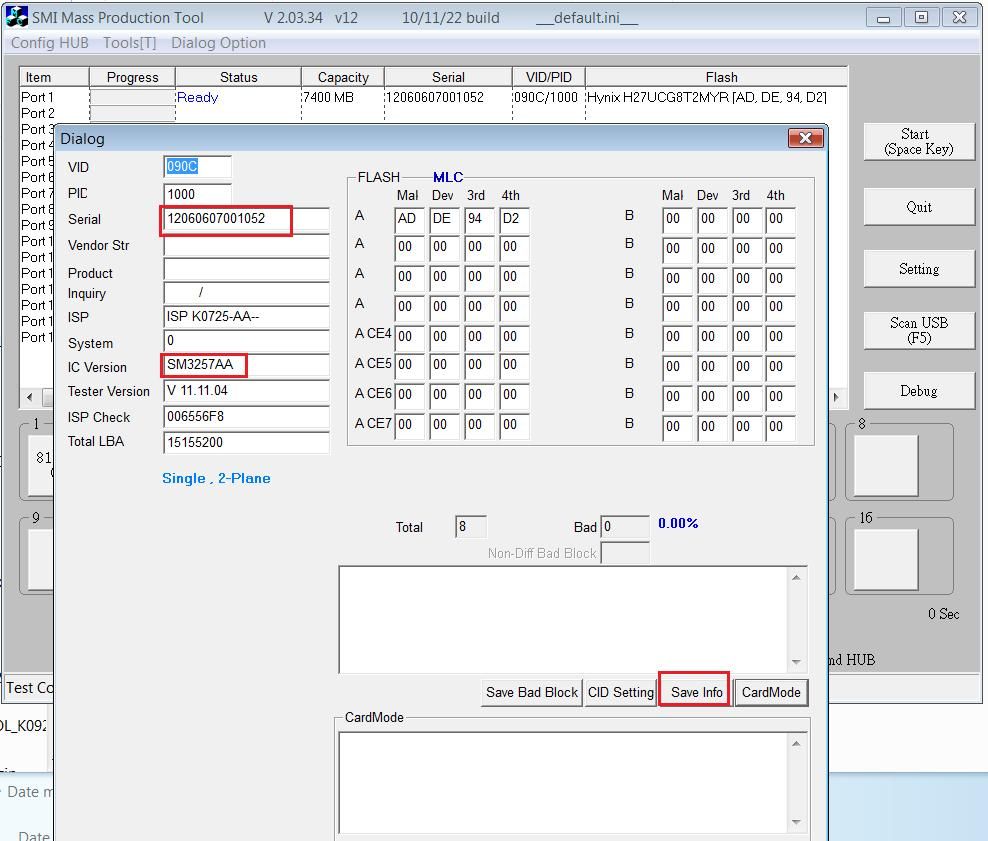Screen dimensions: 988x841
Task: Click the Save Info button
Action: pyautogui.click(x=696, y=692)
